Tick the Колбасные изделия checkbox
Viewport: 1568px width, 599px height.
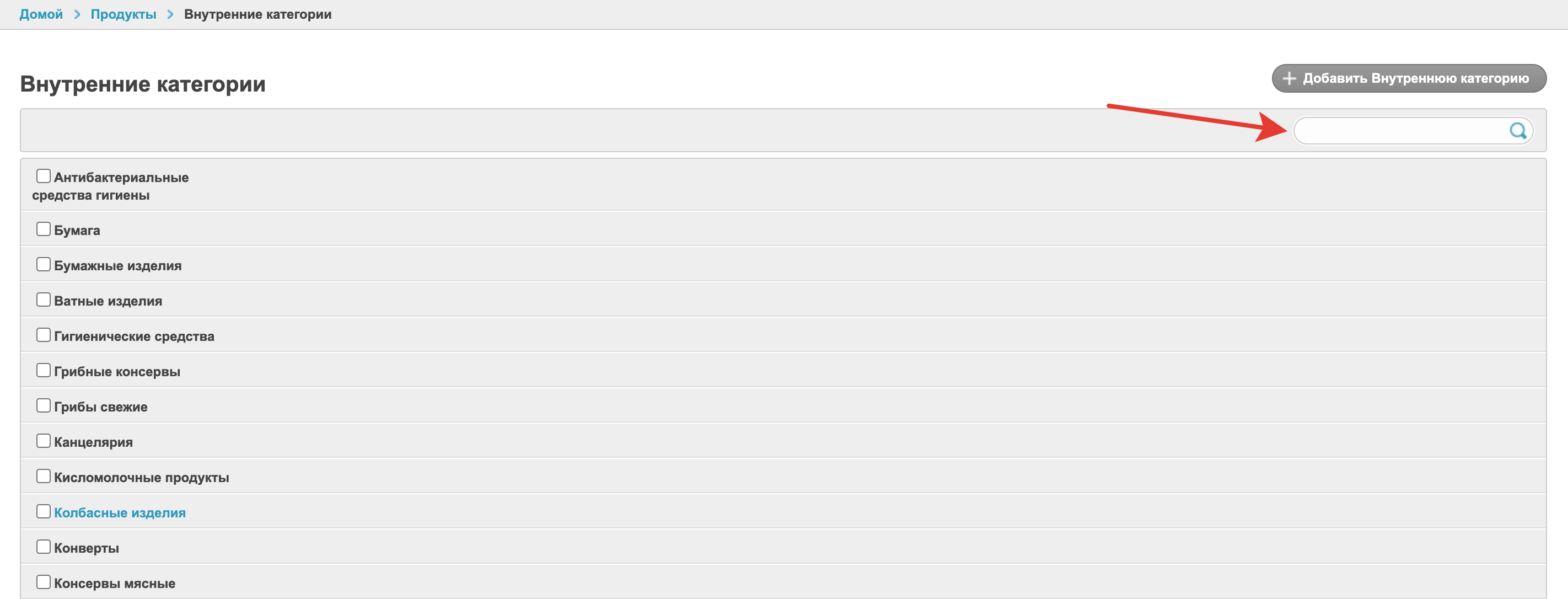(43, 512)
